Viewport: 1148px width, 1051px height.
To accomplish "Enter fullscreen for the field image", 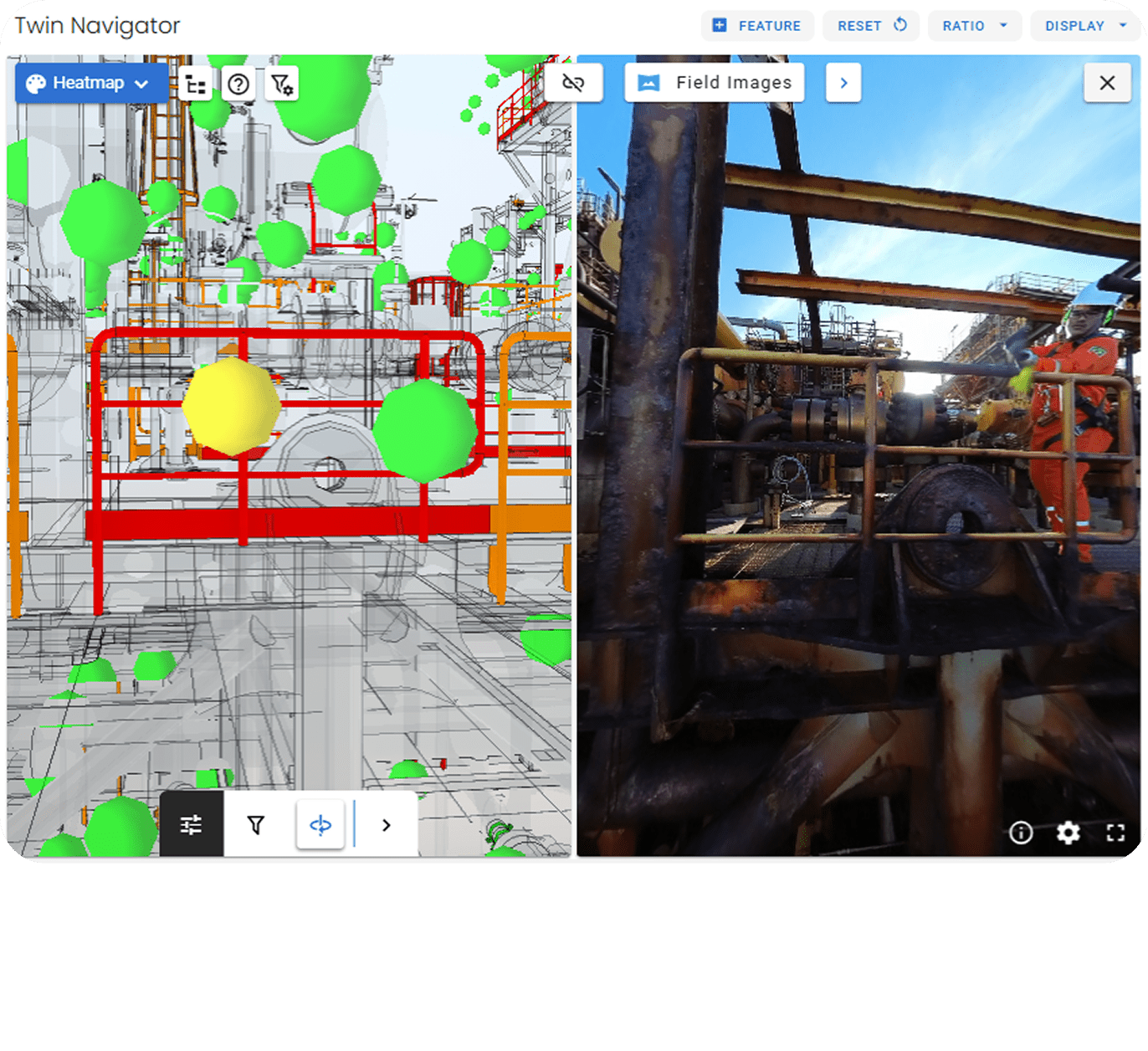I will [x=1115, y=833].
